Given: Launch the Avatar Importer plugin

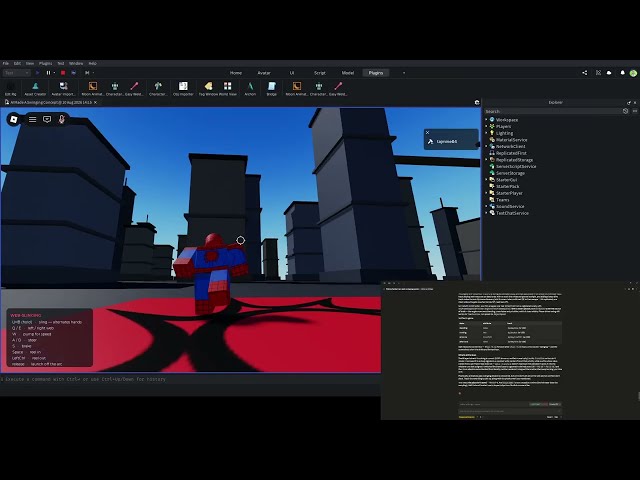Looking at the screenshot, I should click(x=63, y=88).
